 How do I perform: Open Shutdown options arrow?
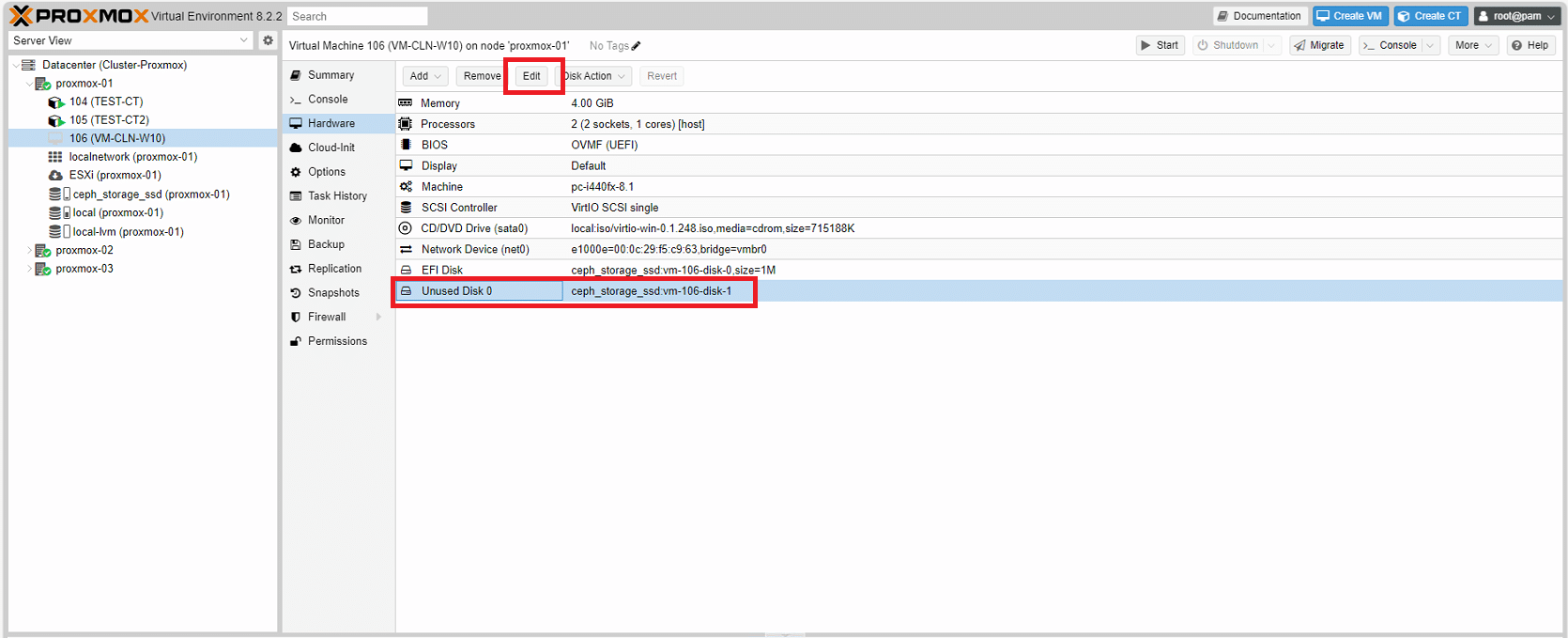pos(1271,45)
